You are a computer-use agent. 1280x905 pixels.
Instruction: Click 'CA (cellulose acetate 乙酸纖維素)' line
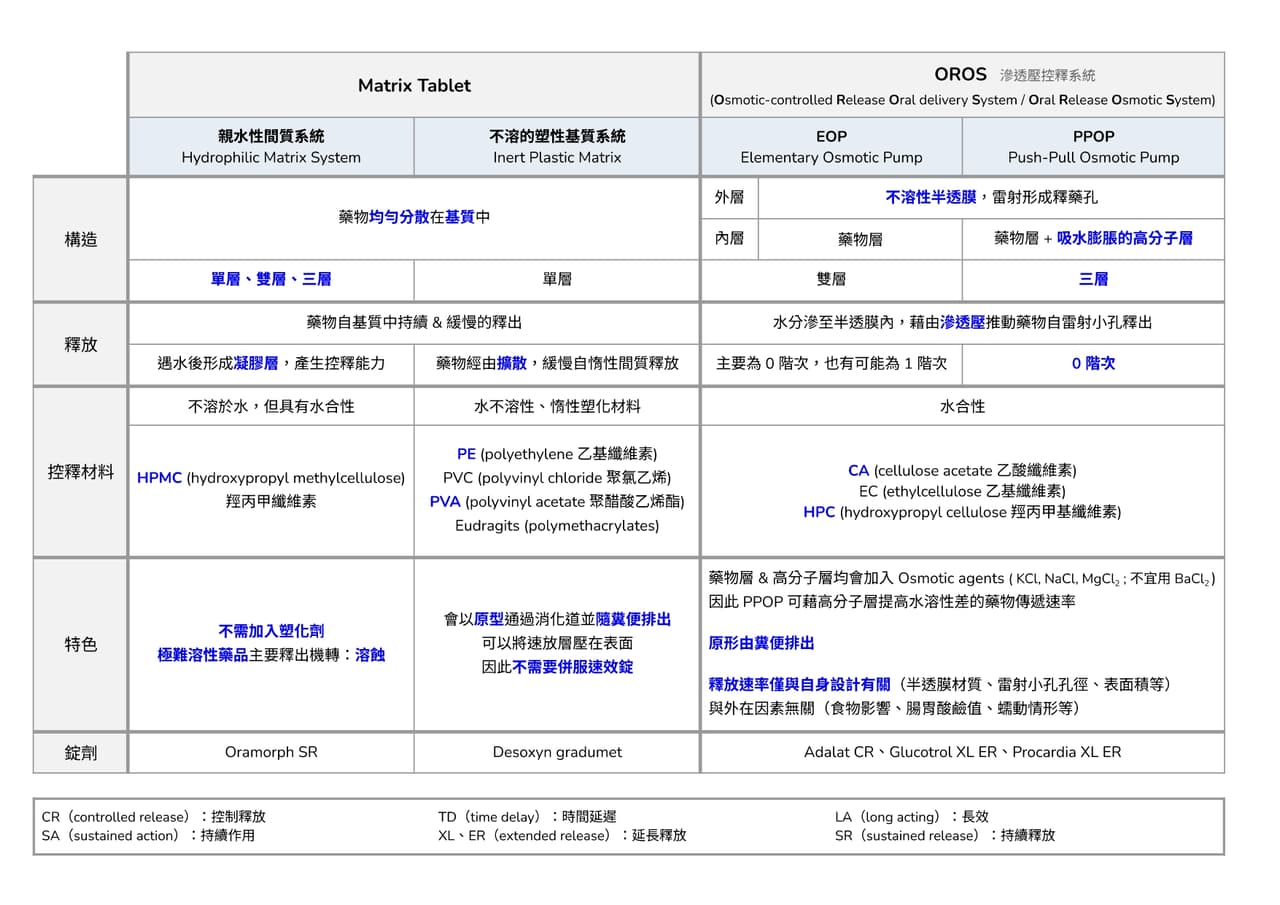[962, 471]
